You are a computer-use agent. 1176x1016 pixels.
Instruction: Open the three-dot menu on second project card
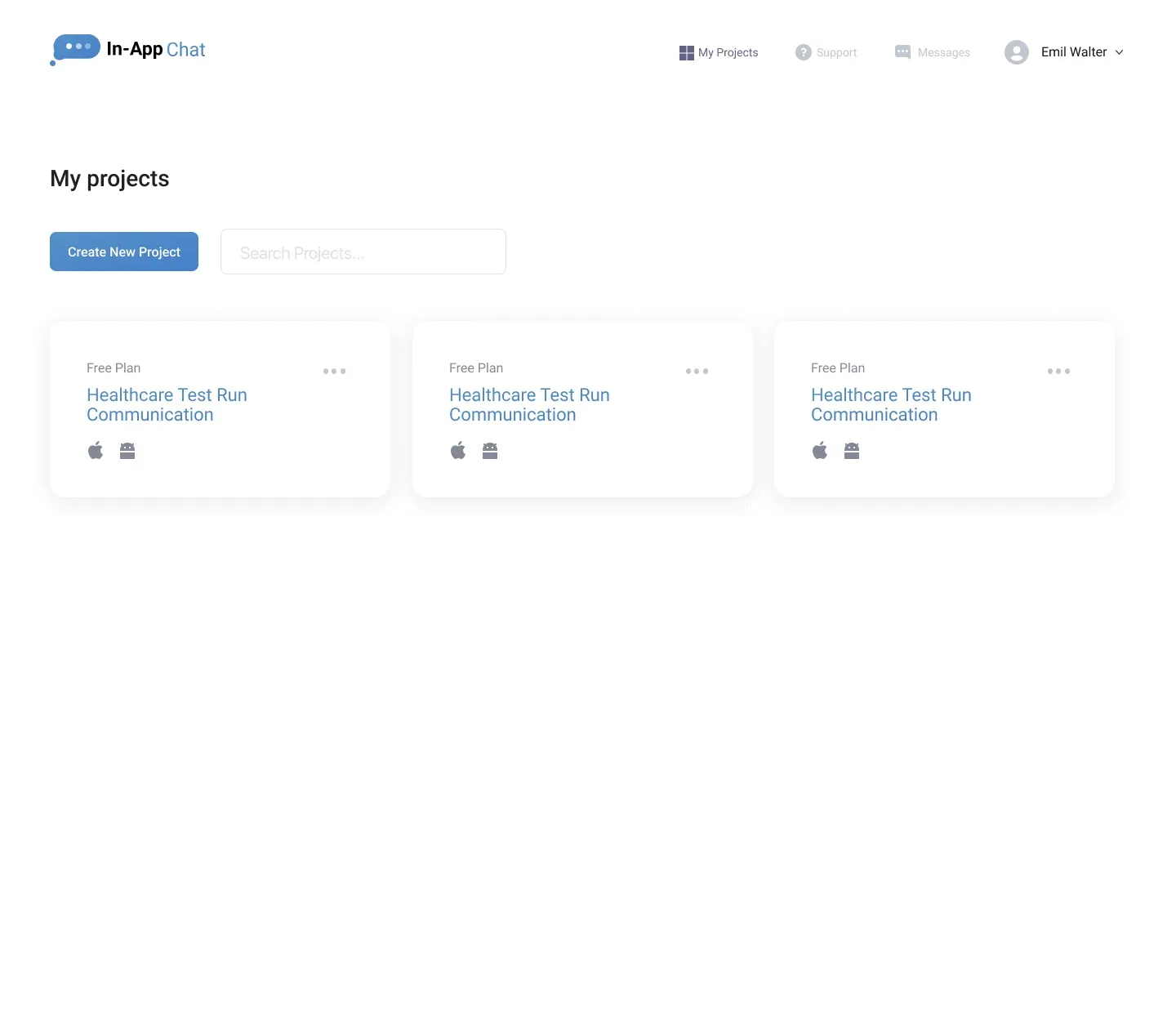[x=697, y=371]
